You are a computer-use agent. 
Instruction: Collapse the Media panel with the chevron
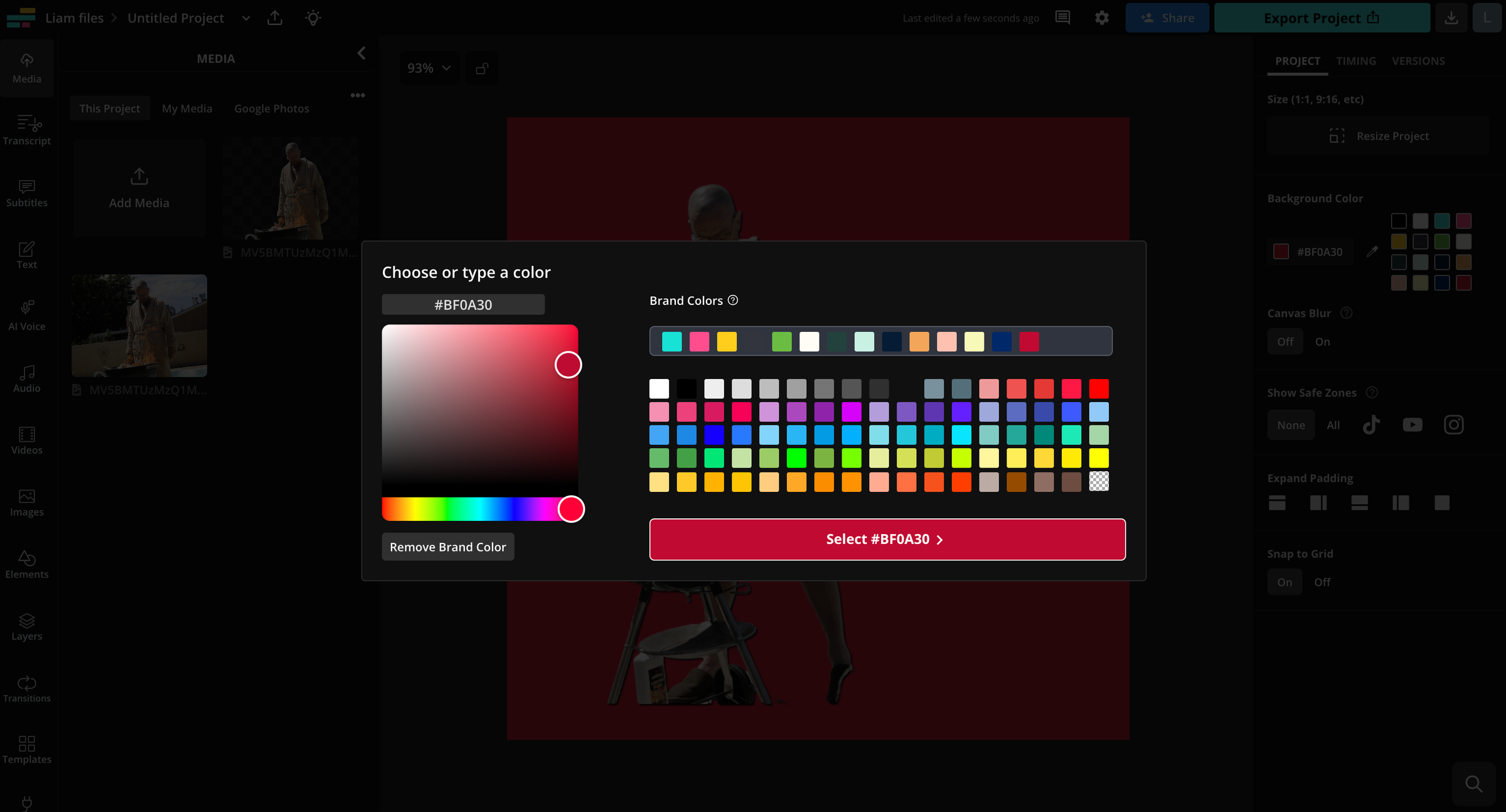click(361, 53)
